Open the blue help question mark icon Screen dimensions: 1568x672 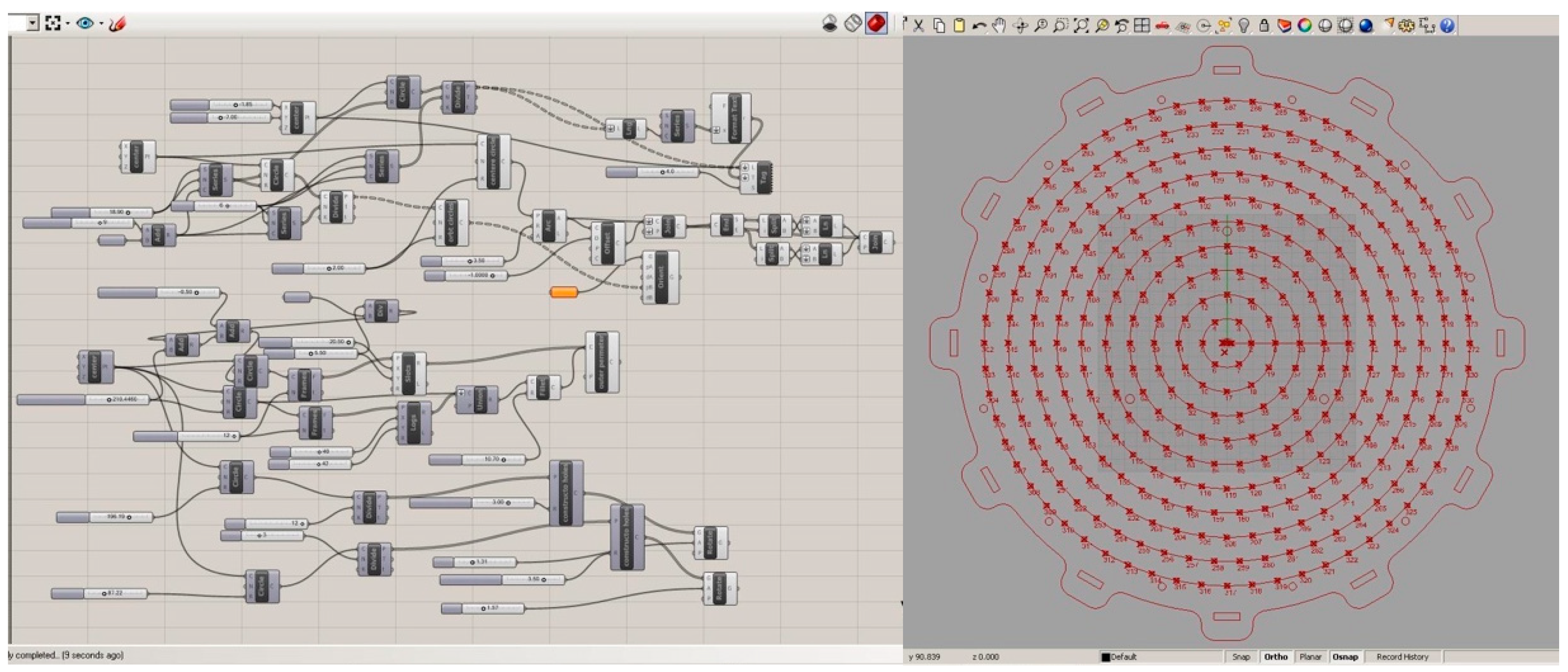[x=1448, y=26]
